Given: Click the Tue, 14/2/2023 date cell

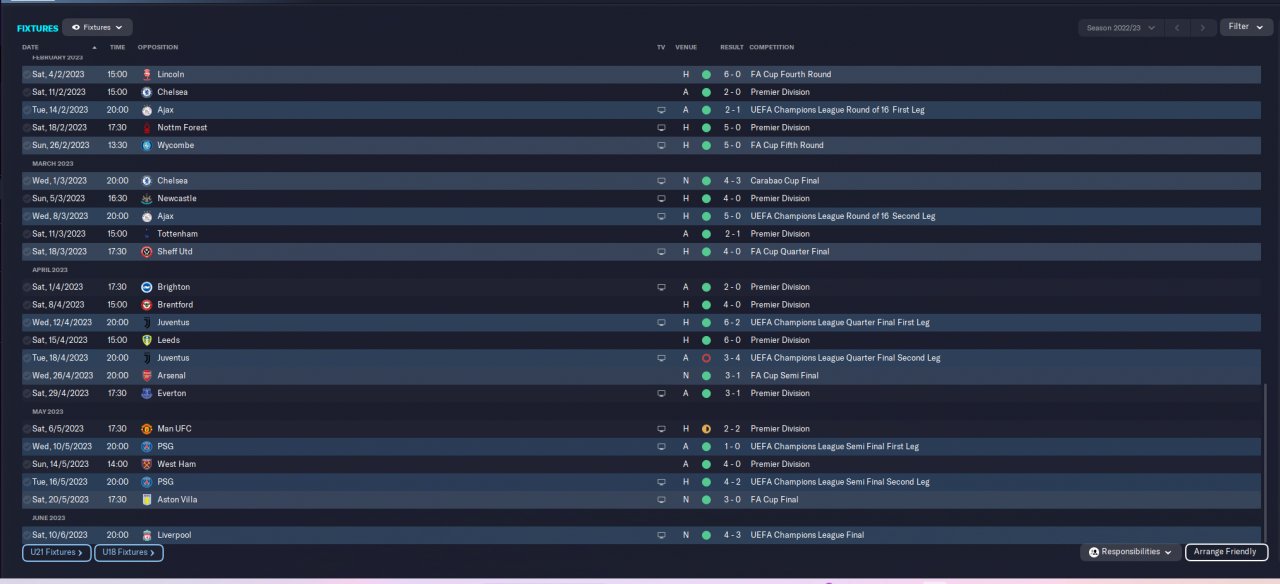Looking at the screenshot, I should pos(60,110).
